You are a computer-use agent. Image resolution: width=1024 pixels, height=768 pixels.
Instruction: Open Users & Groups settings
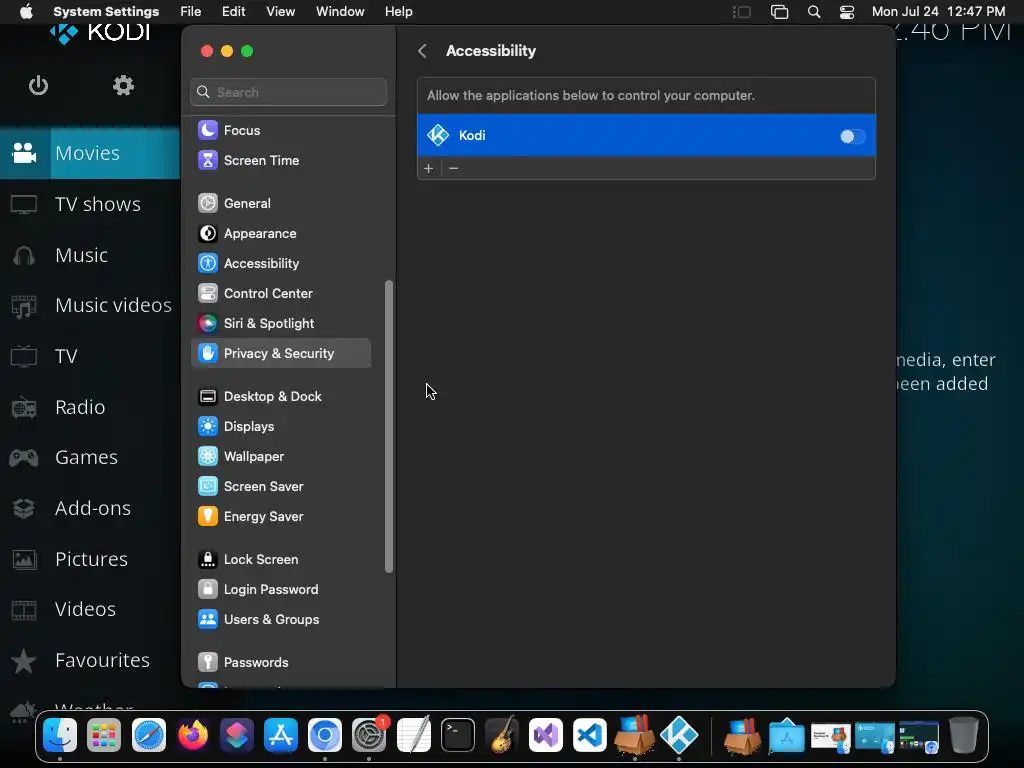(x=281, y=620)
